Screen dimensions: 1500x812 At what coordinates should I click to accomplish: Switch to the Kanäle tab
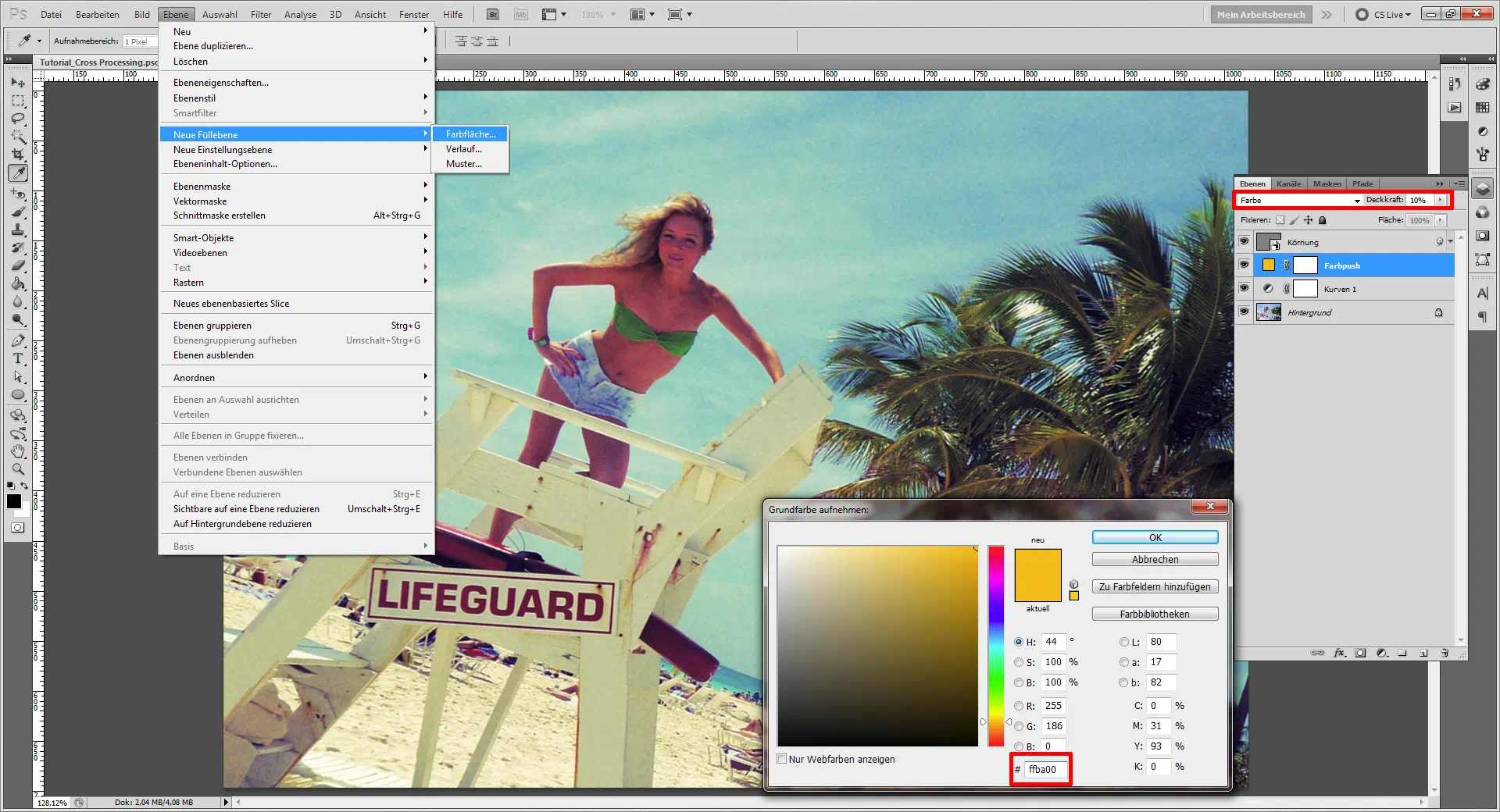coord(1289,184)
